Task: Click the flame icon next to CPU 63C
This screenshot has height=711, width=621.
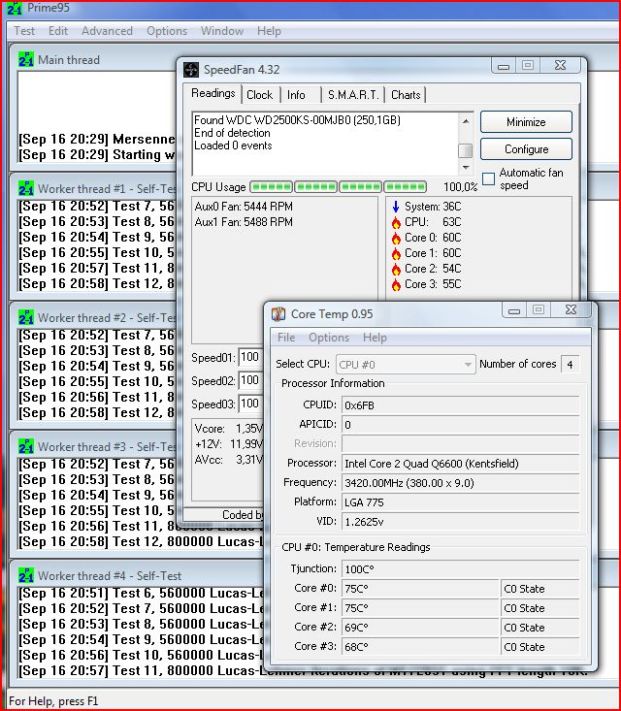Action: pyautogui.click(x=396, y=222)
